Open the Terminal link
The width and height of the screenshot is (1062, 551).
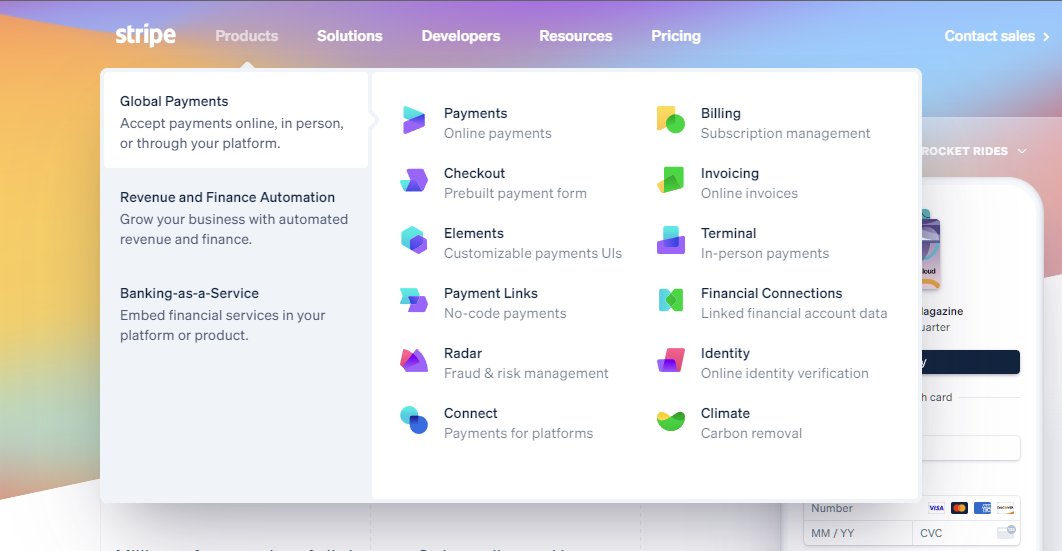pos(728,233)
